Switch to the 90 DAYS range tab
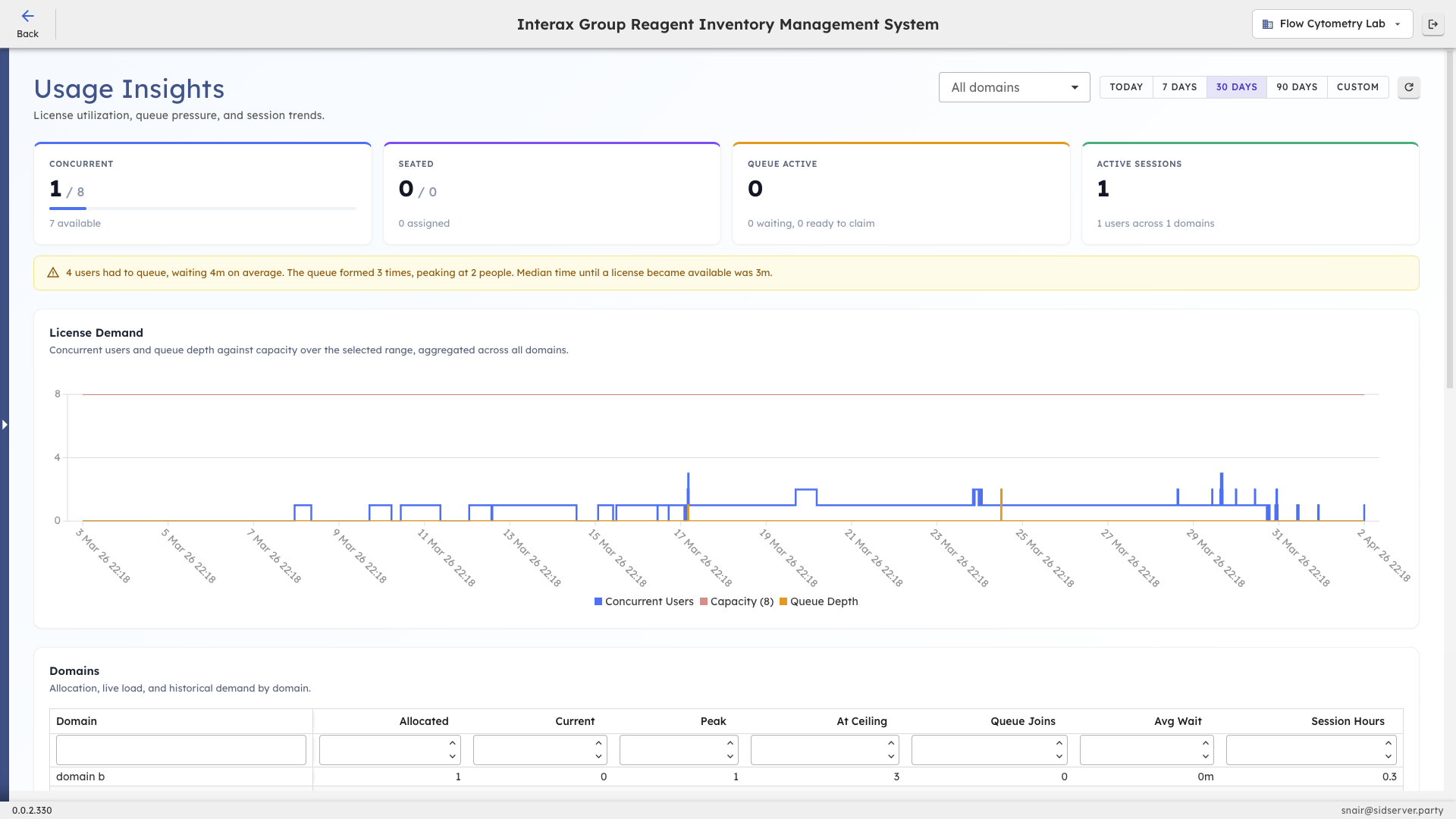Screen dimensions: 1456x819 (1297, 86)
